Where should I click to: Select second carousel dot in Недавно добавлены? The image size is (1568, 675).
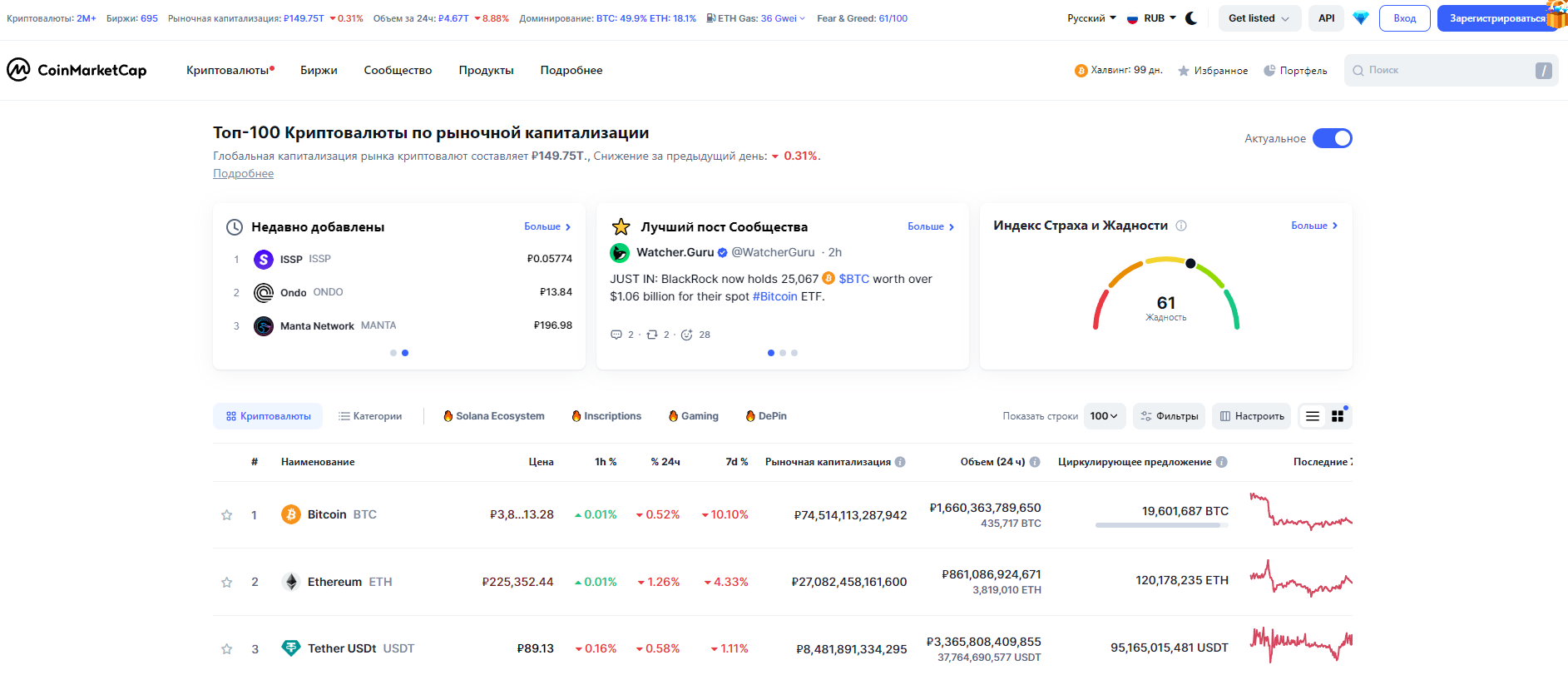(x=405, y=353)
